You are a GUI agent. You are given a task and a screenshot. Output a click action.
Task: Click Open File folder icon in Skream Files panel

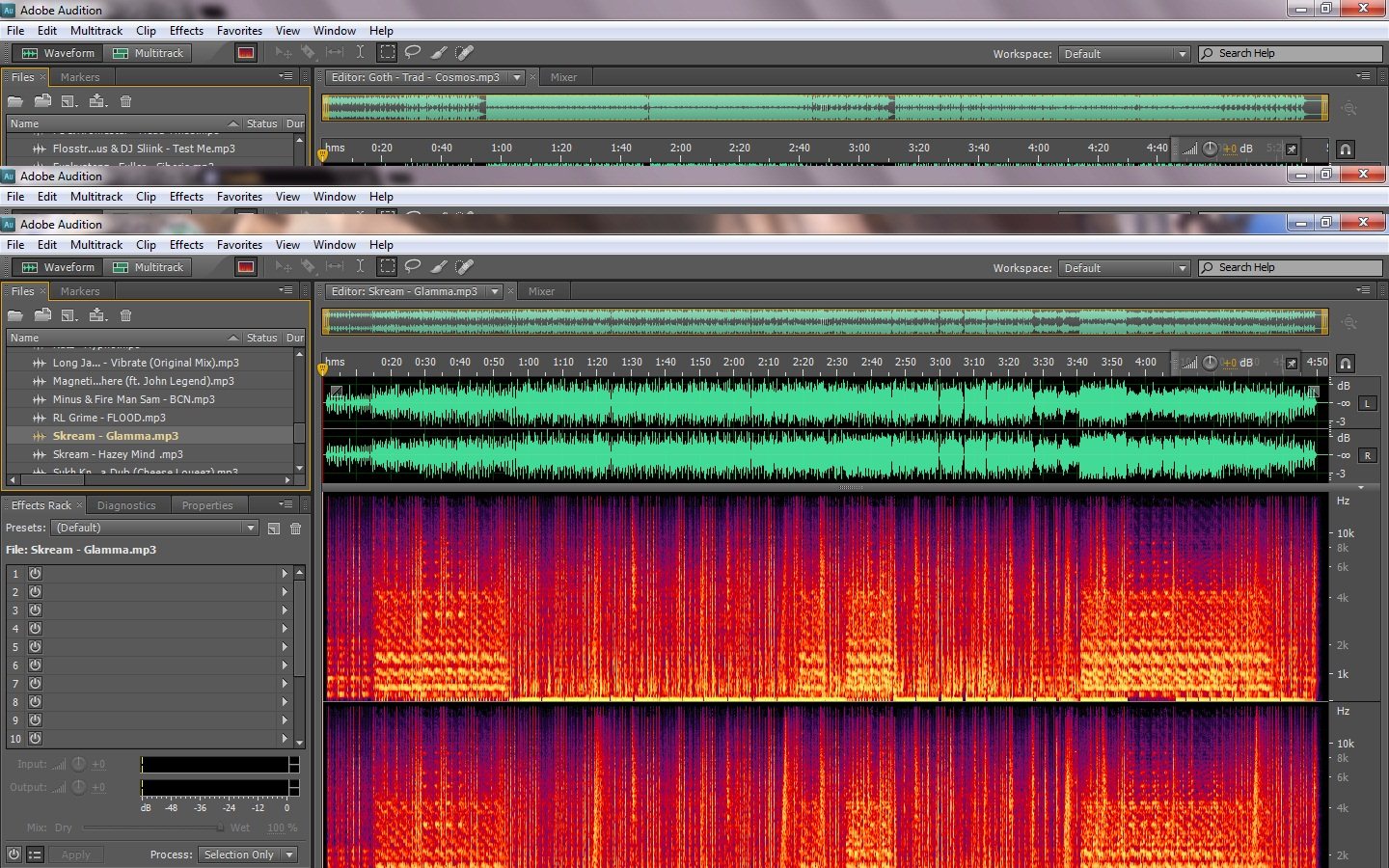[x=15, y=315]
